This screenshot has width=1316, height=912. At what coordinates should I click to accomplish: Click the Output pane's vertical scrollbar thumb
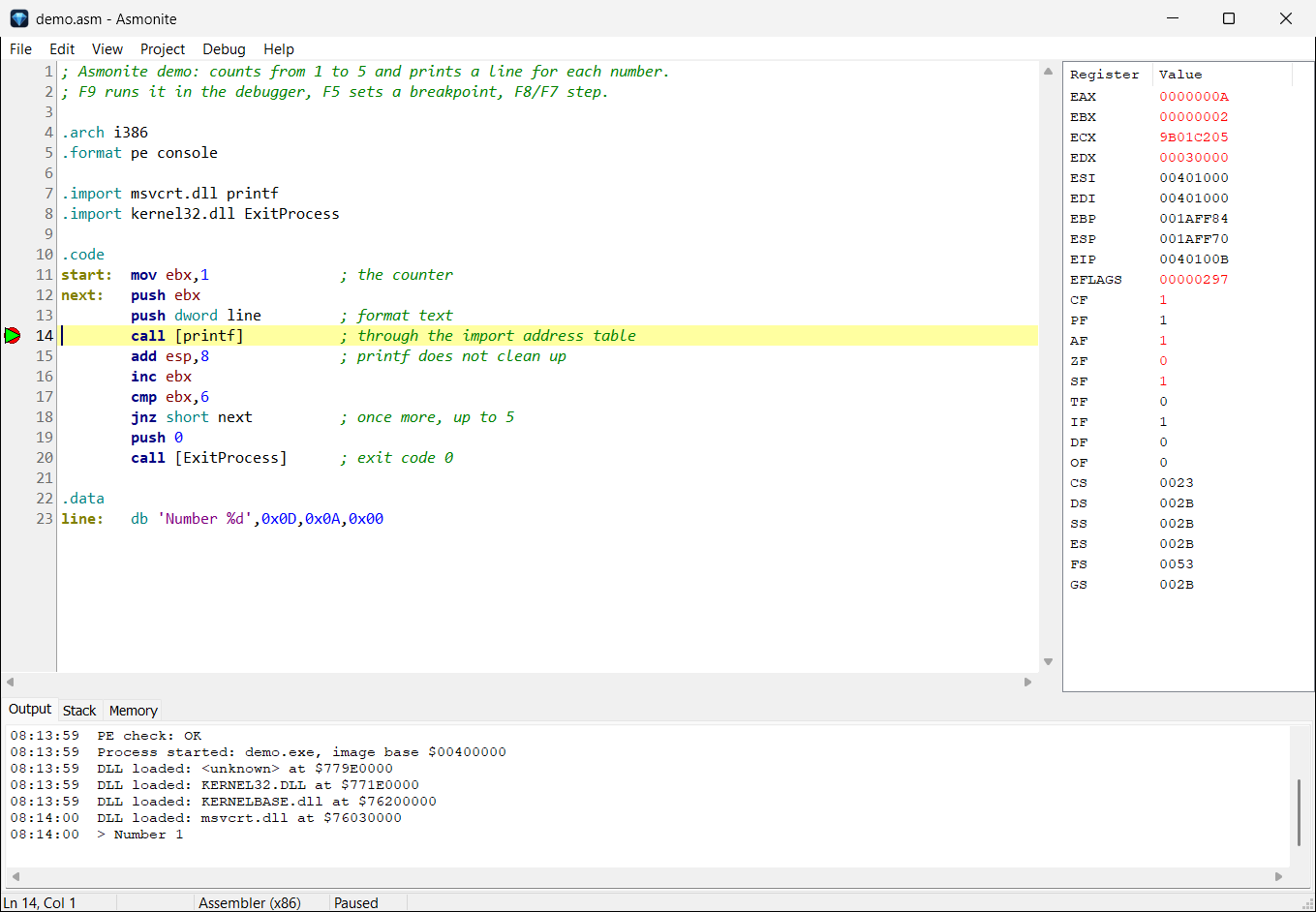click(x=1299, y=812)
